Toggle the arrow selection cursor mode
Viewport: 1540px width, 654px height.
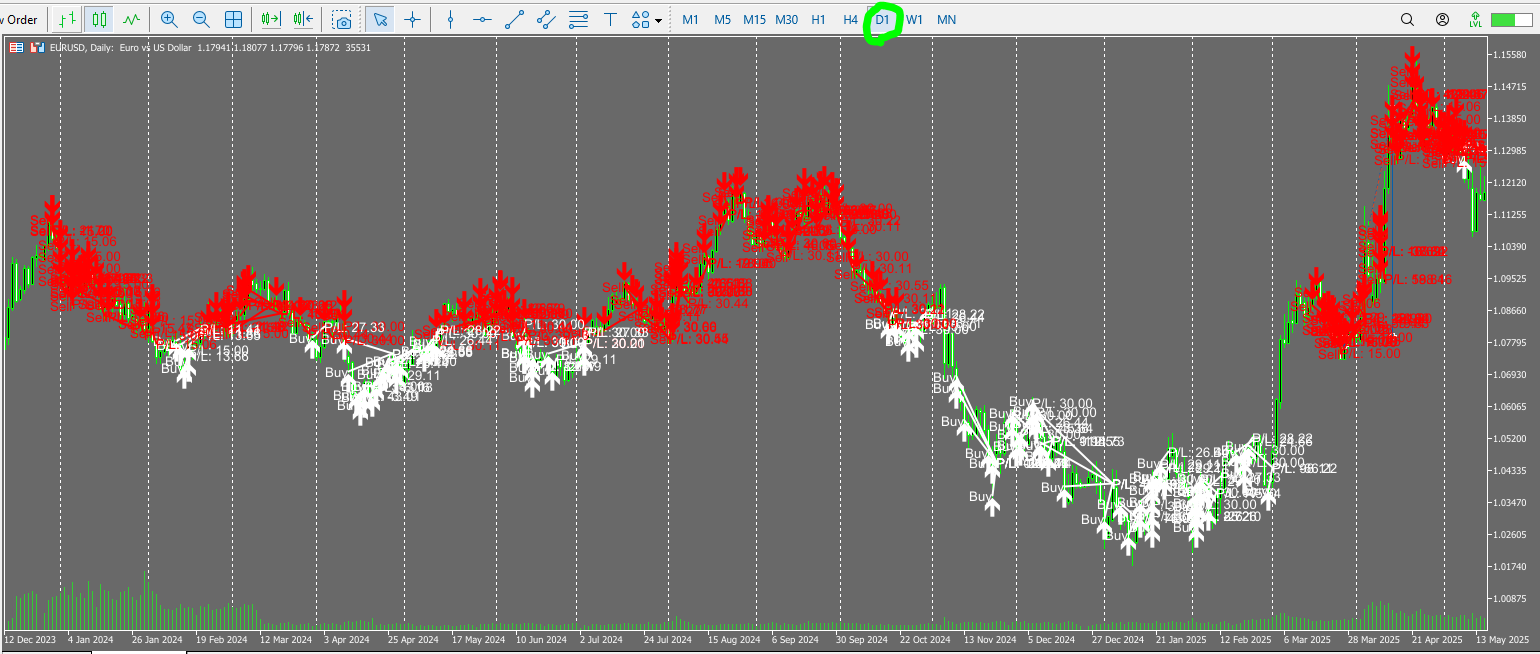click(x=381, y=19)
